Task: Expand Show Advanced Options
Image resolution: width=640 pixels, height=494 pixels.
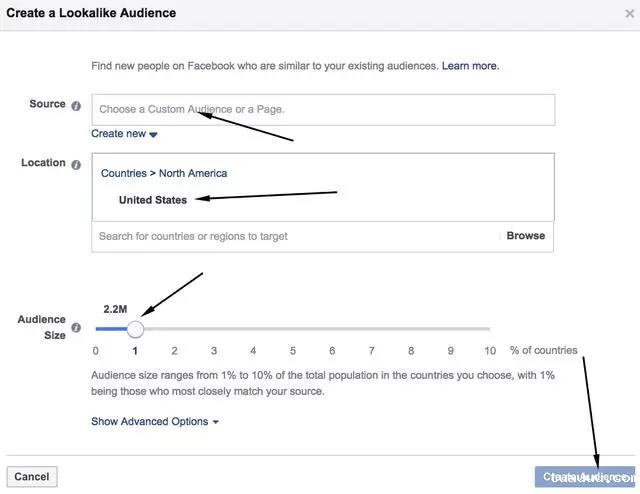Action: (x=154, y=422)
